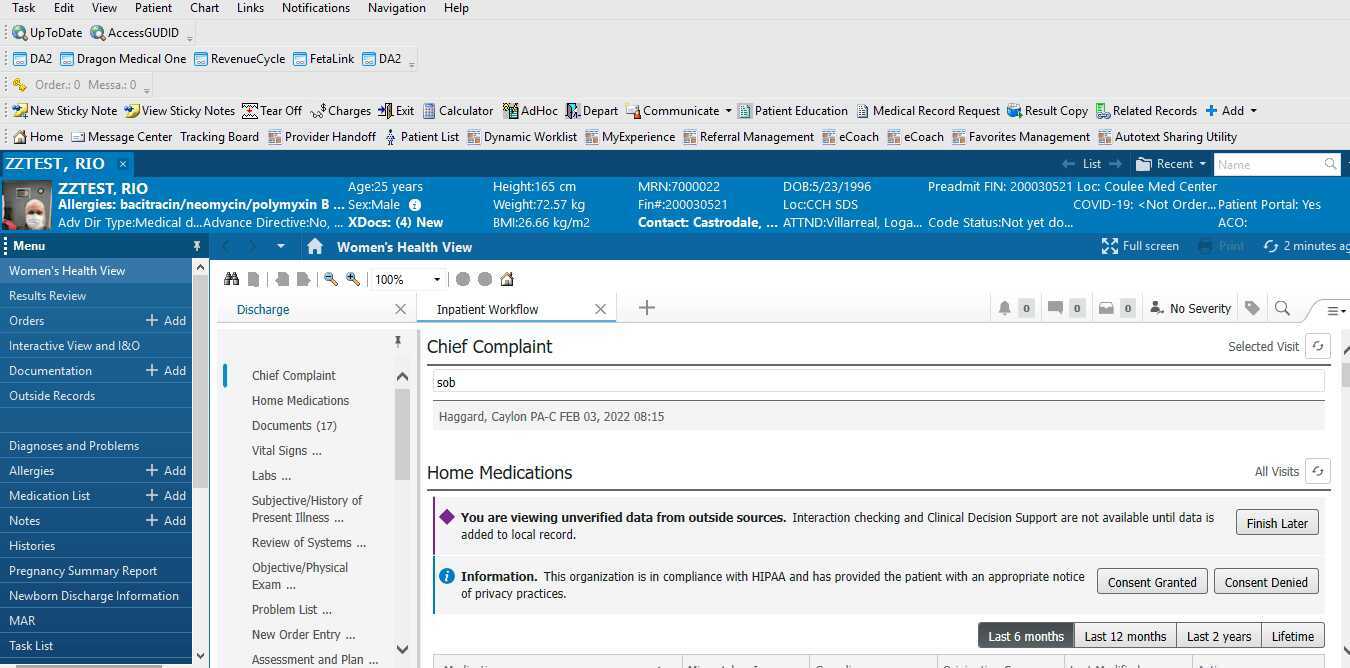The height and width of the screenshot is (668, 1350).
Task: Open the inbox tray indicator
Action: point(1106,309)
